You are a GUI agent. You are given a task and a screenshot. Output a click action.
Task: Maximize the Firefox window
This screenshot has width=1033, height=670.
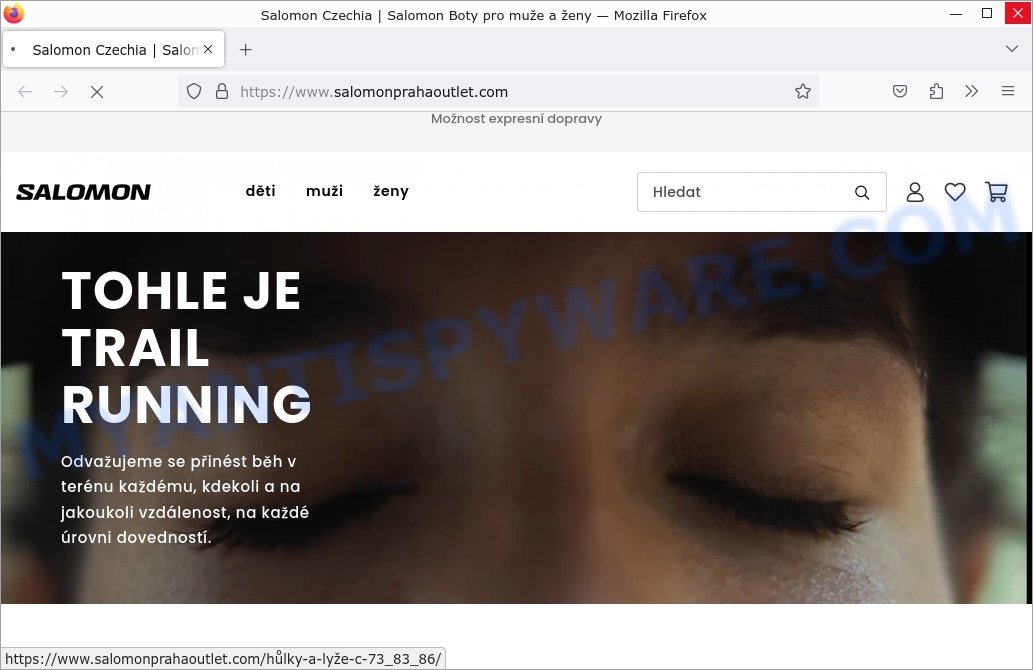[x=987, y=13]
